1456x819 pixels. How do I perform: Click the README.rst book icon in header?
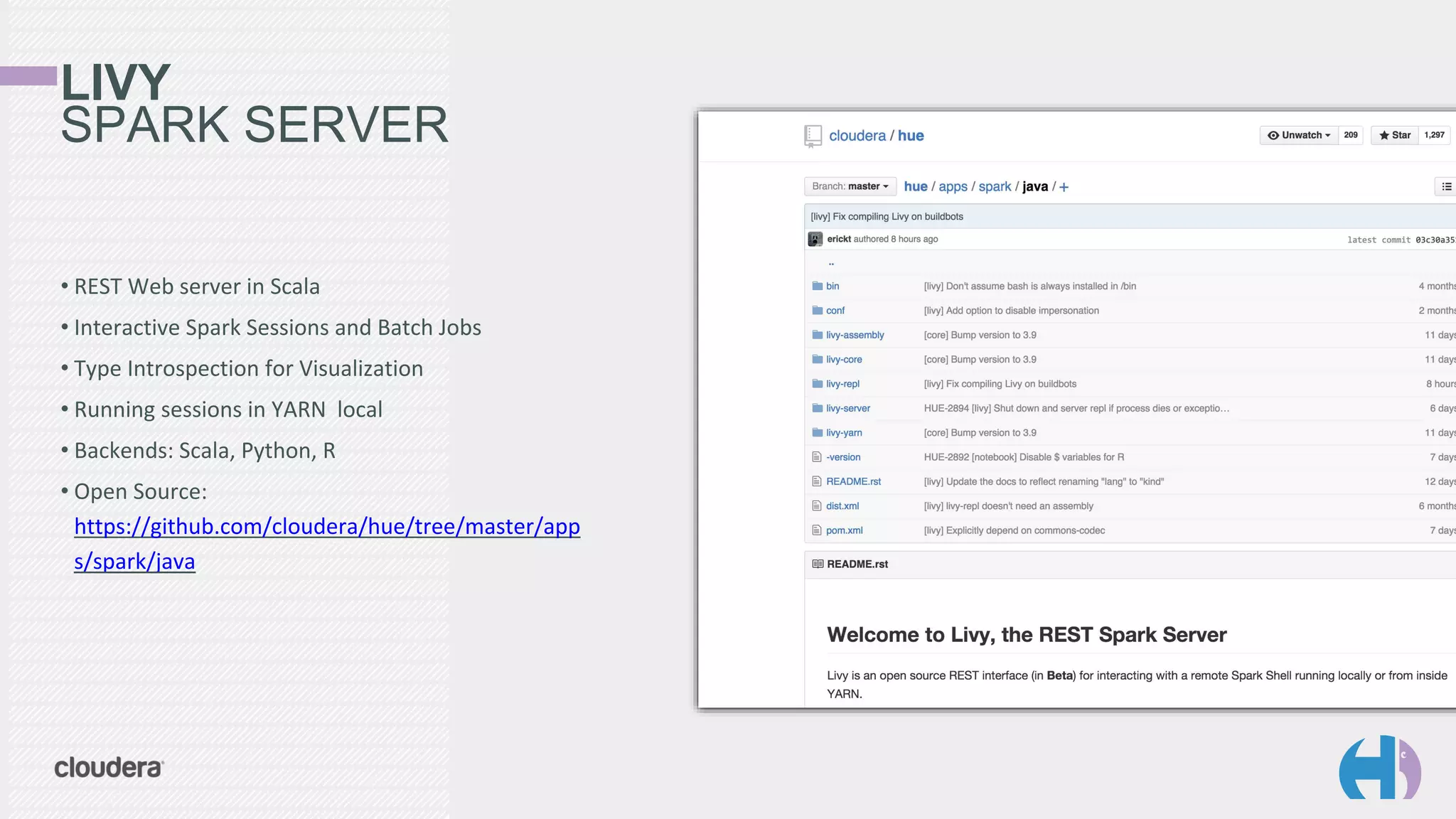click(818, 564)
